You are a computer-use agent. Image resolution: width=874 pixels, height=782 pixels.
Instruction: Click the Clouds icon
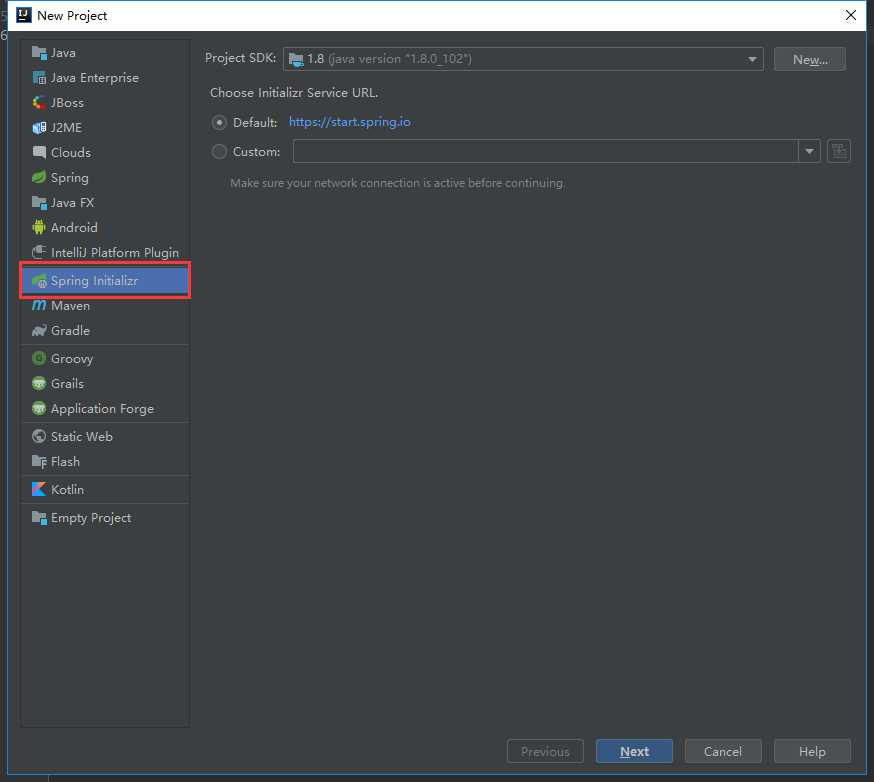click(x=39, y=153)
